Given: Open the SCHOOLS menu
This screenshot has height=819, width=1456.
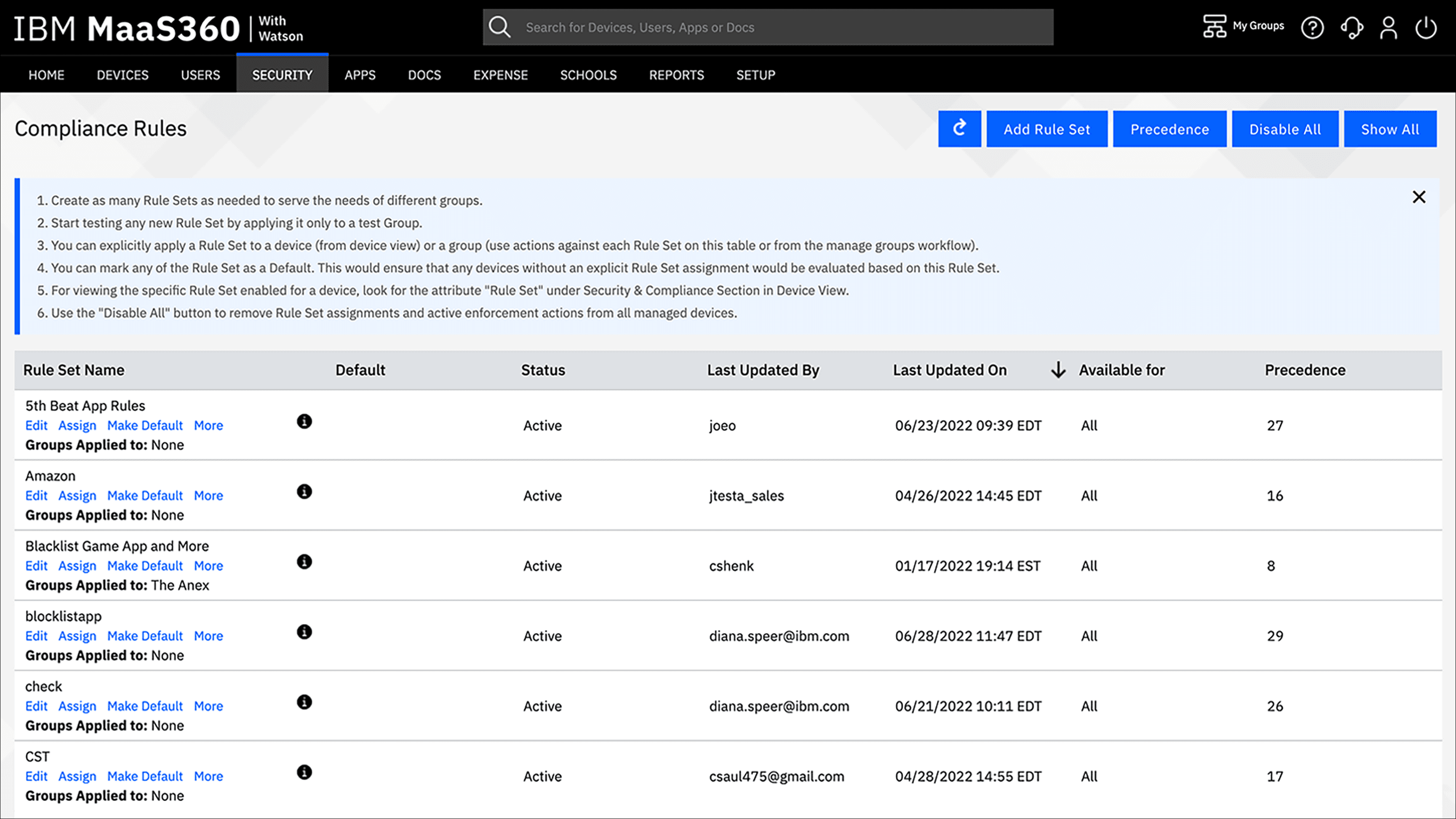Looking at the screenshot, I should point(588,75).
